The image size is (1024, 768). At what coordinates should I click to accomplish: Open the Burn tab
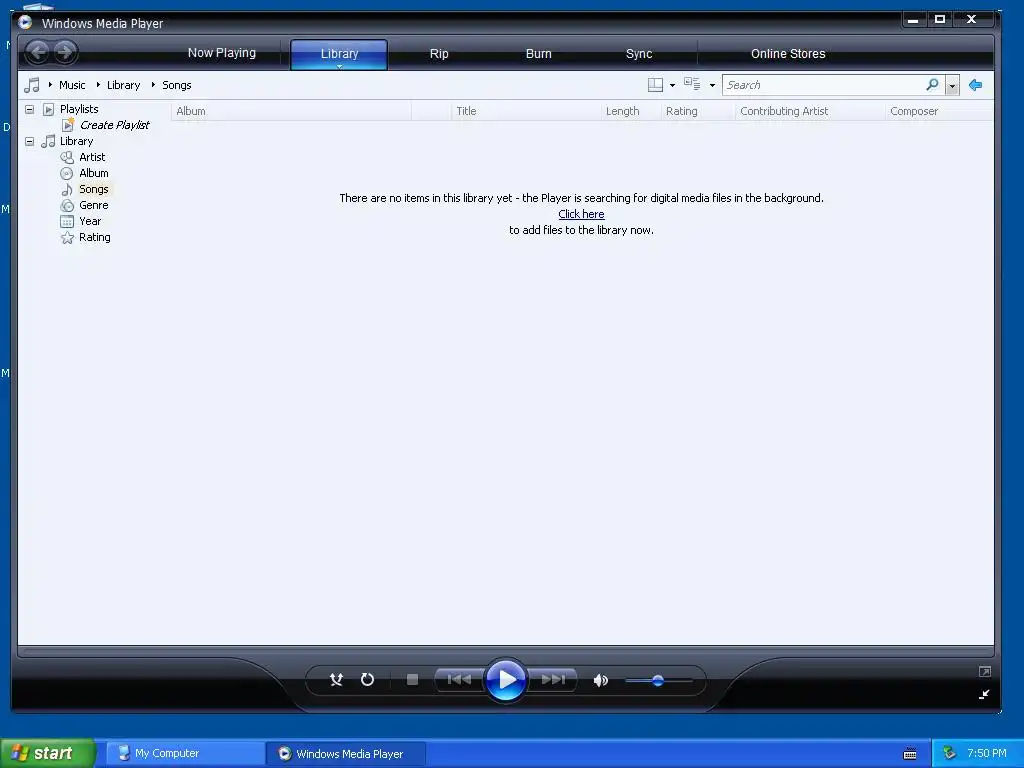click(539, 54)
